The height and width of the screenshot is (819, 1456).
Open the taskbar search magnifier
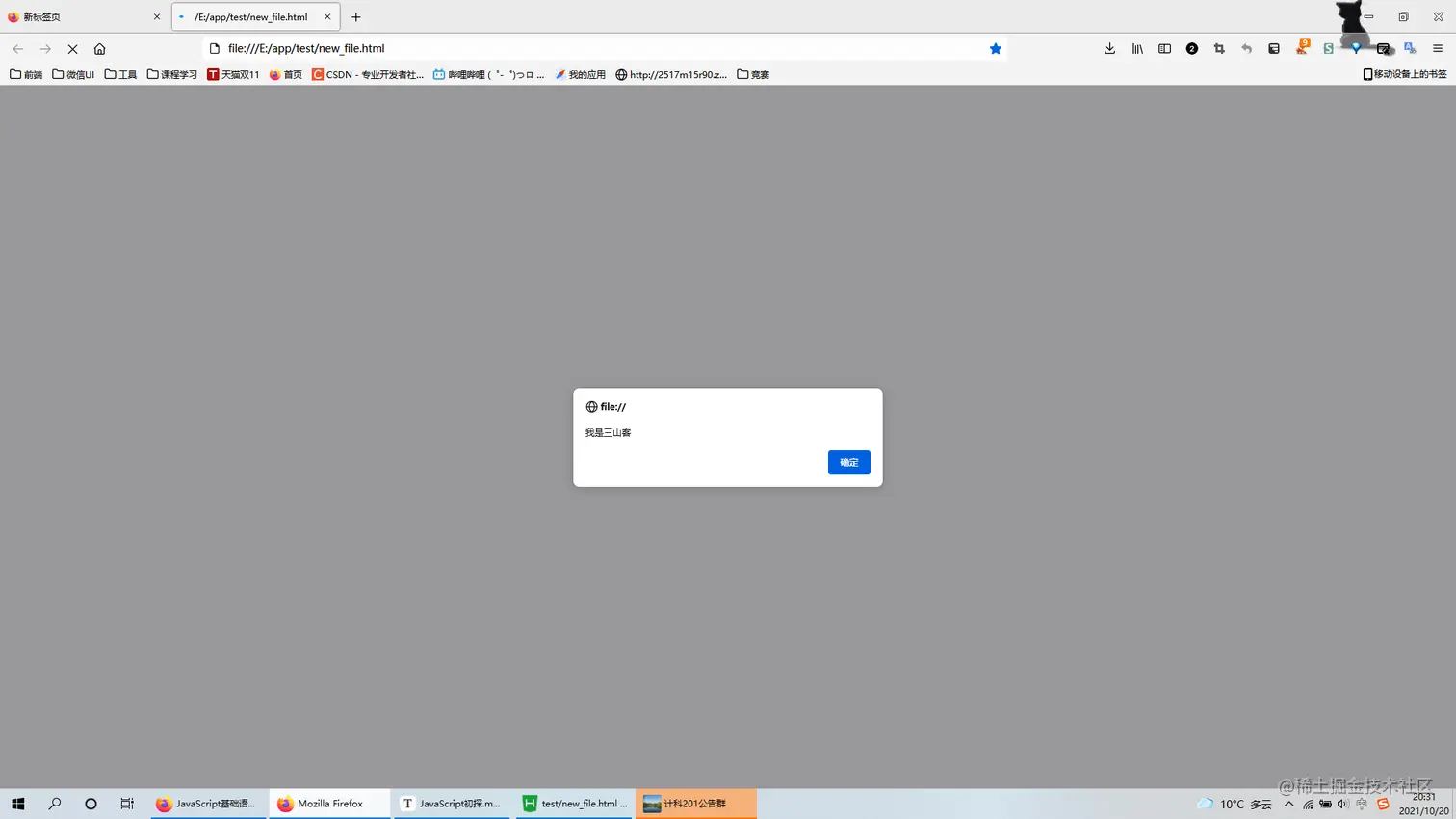[55, 804]
